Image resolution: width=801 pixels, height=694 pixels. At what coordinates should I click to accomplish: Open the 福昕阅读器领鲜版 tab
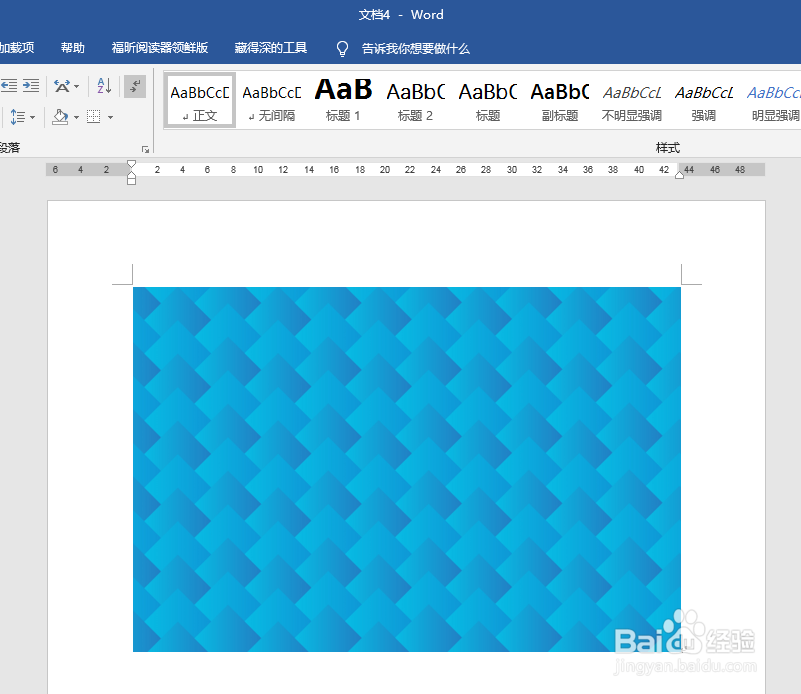tap(160, 47)
